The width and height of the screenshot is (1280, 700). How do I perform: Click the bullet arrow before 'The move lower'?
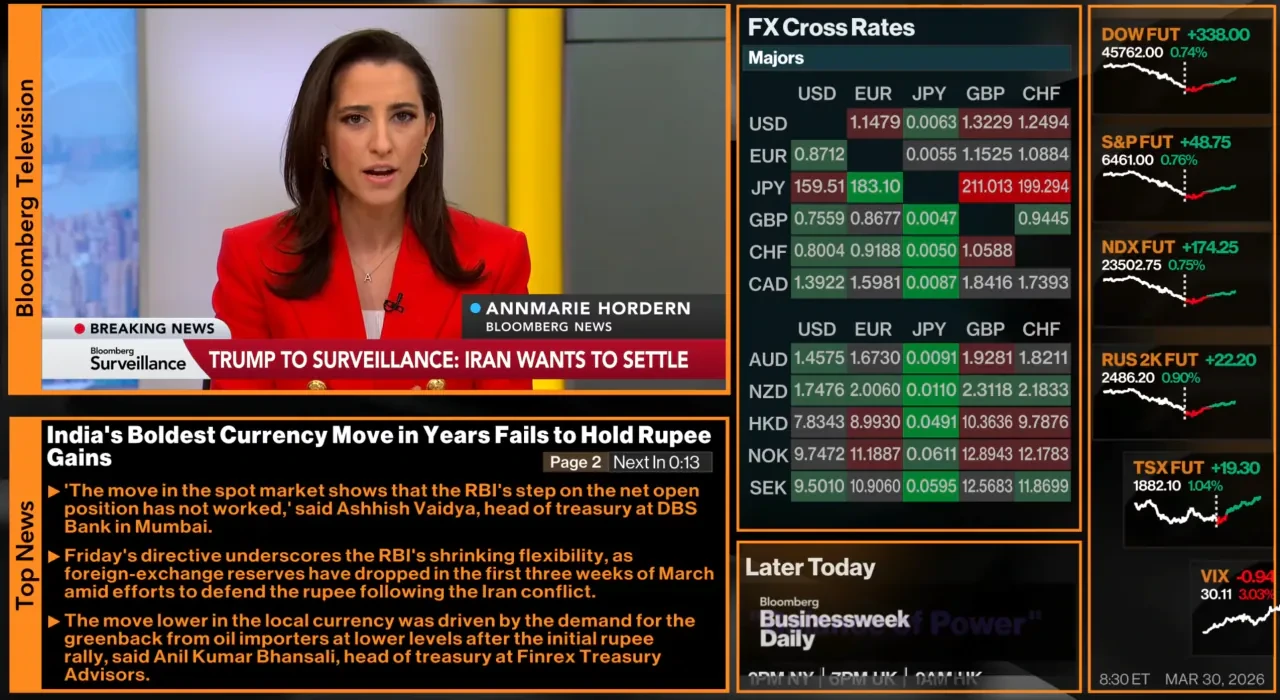tap(54, 621)
